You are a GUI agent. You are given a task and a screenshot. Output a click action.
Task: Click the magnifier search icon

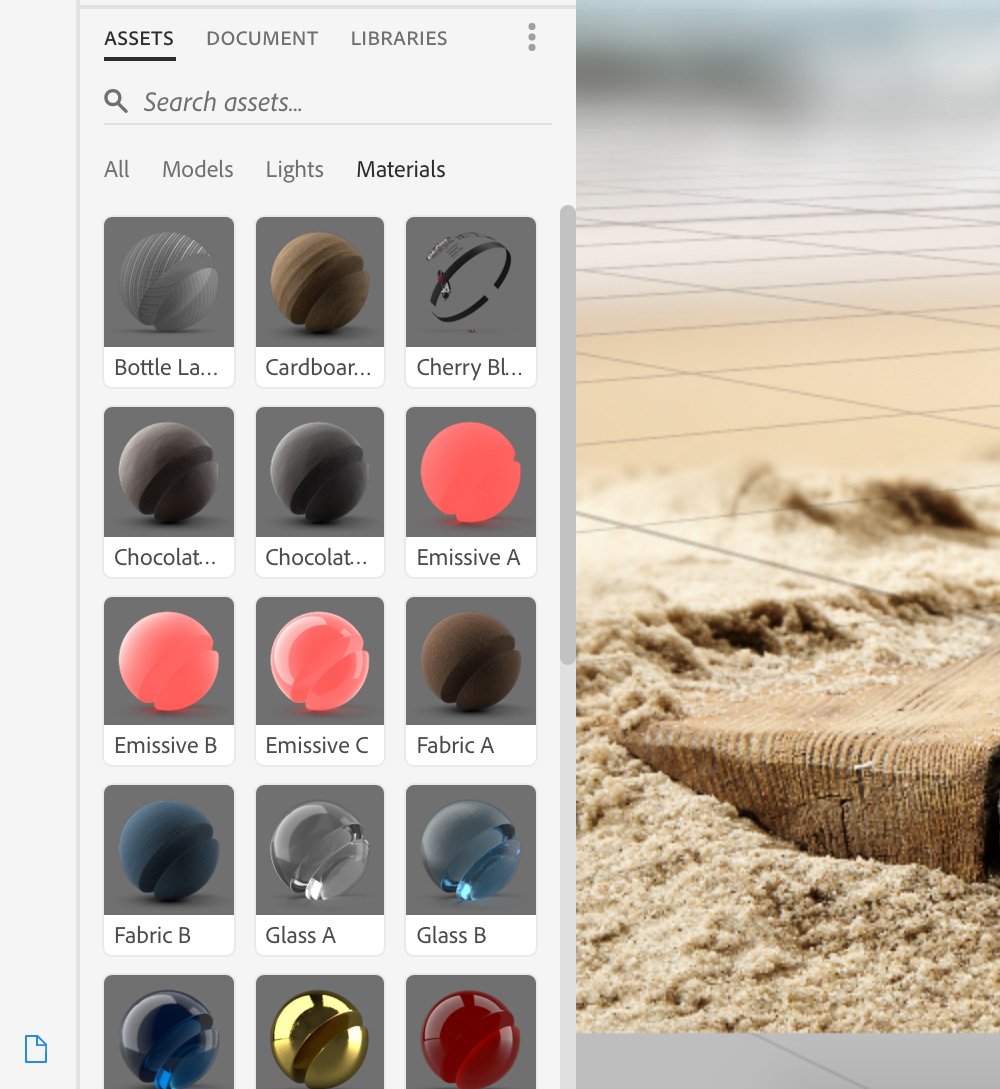116,101
